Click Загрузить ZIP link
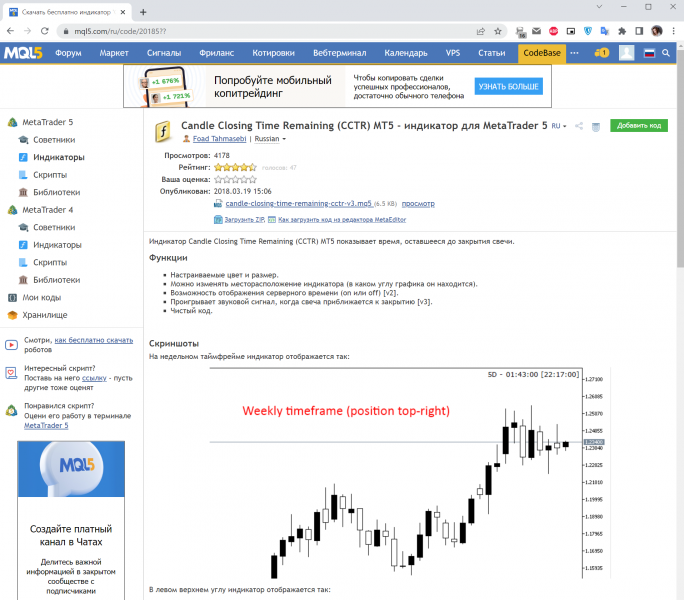The image size is (684, 600). click(x=244, y=219)
